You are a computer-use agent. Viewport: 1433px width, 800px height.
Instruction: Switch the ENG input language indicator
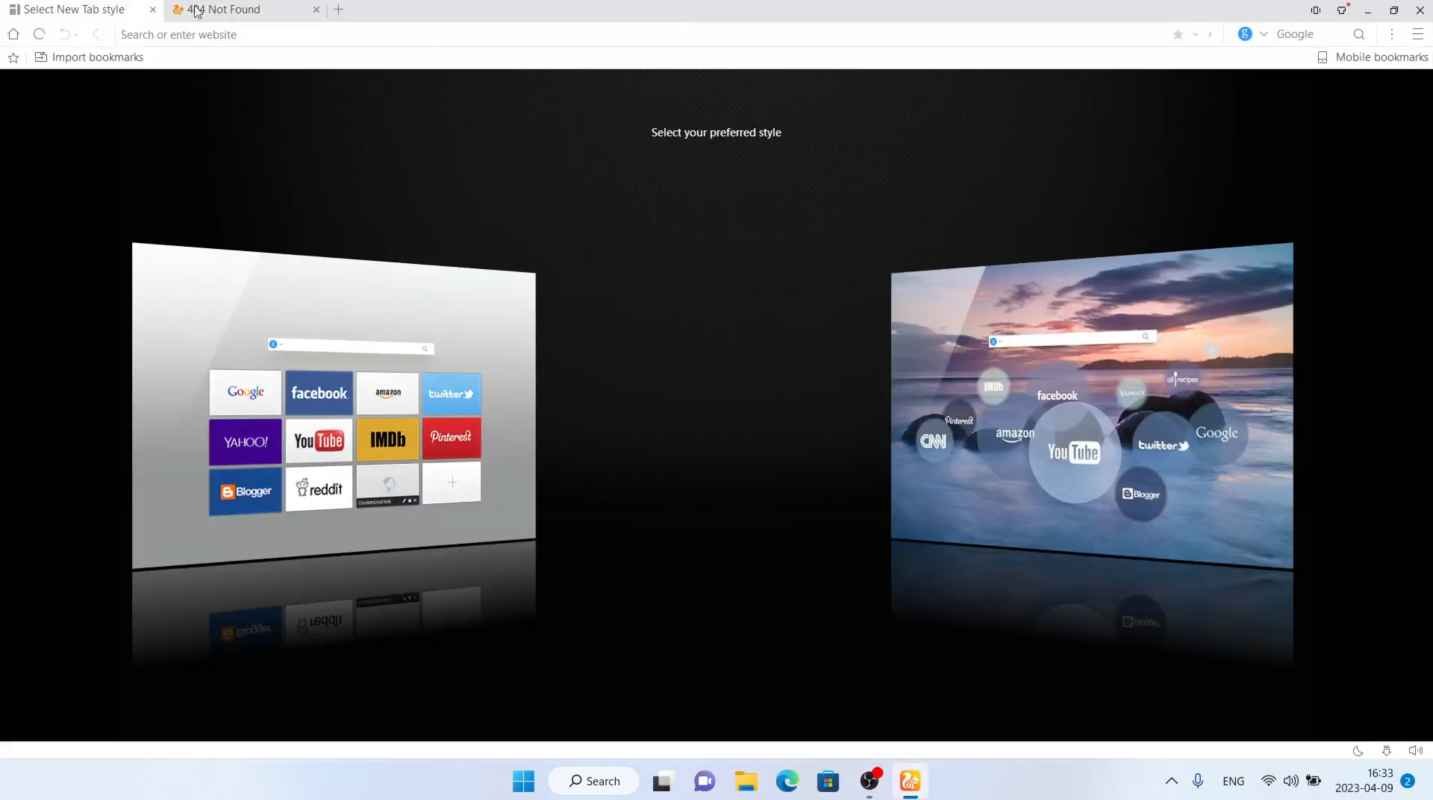coord(1233,781)
